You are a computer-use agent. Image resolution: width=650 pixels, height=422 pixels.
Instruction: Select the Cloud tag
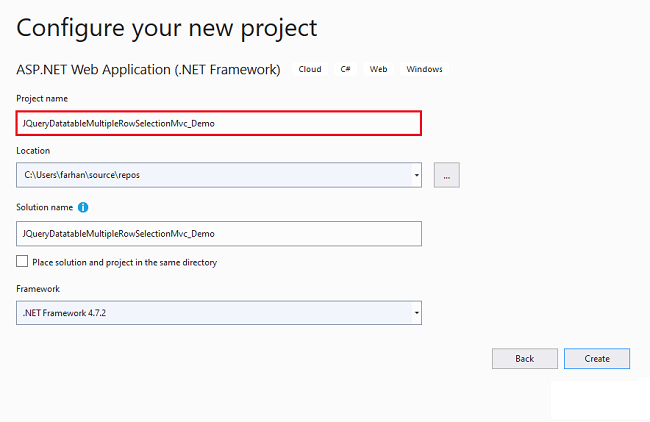coord(310,69)
